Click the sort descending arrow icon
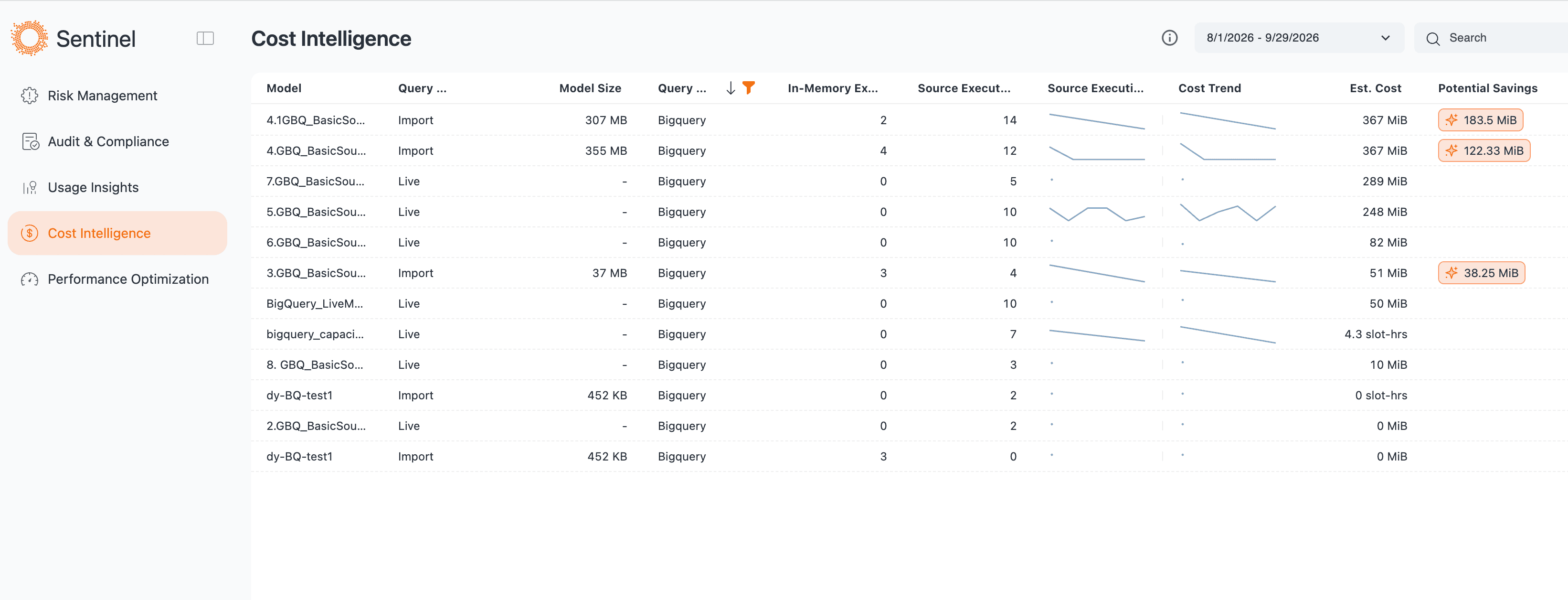Image resolution: width=1568 pixels, height=600 pixels. 731,88
